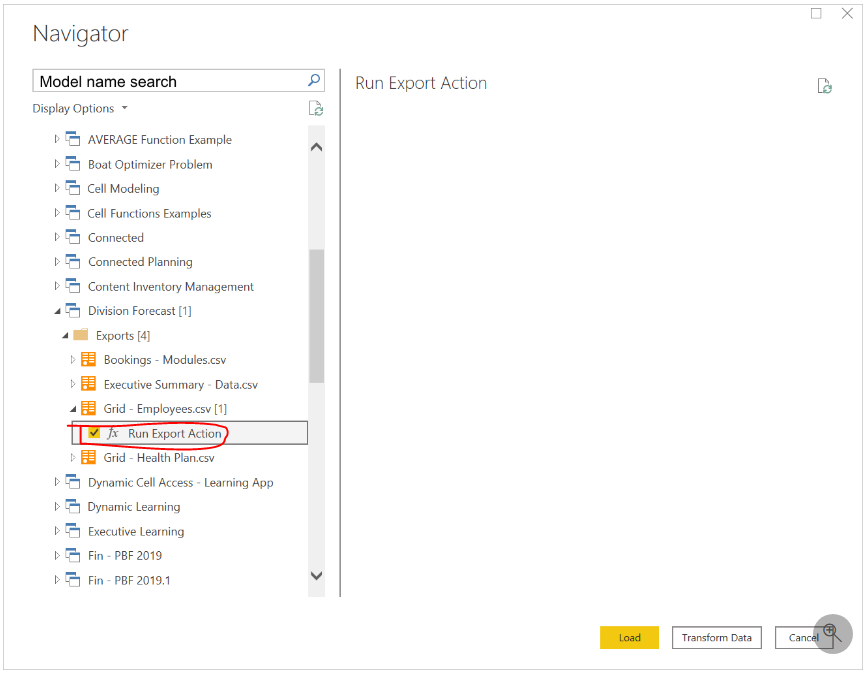866x674 pixels.
Task: Expand Executive Summary - Data.csv node
Action: (x=72, y=384)
